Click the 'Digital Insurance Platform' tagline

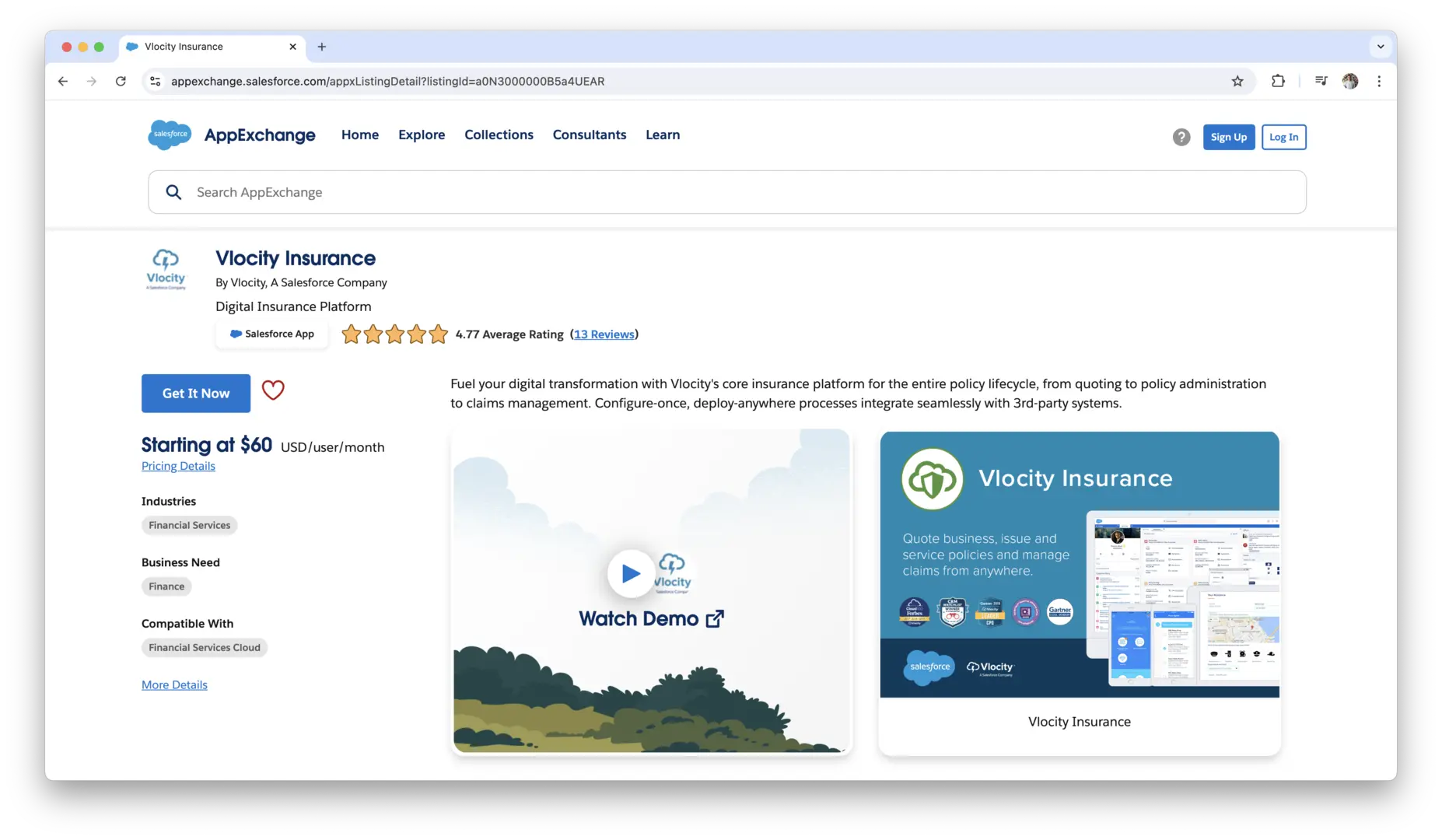point(293,306)
